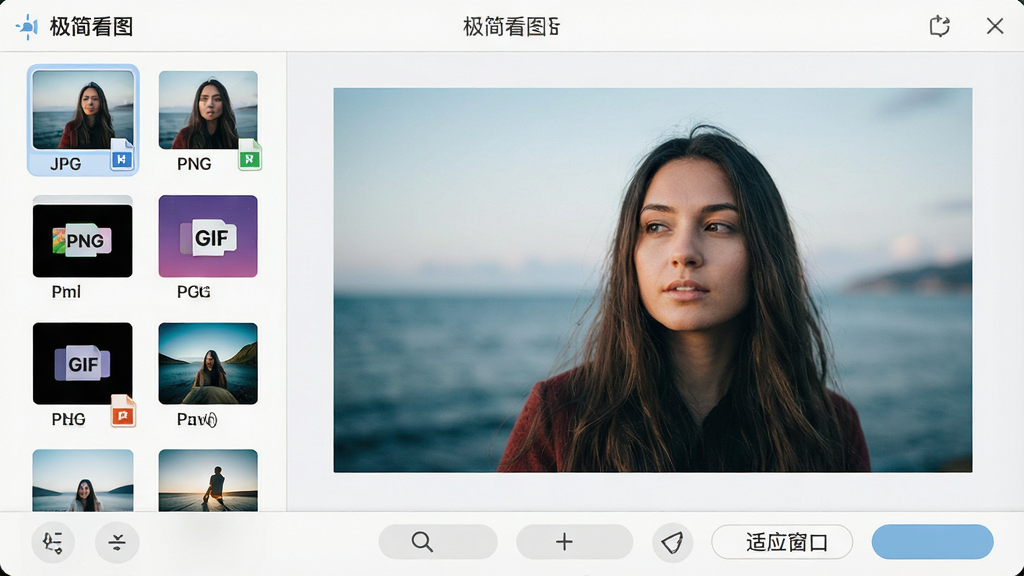The image size is (1024, 576).
Task: Click the green file badge on the PNG thumbnail
Action: coord(249,155)
